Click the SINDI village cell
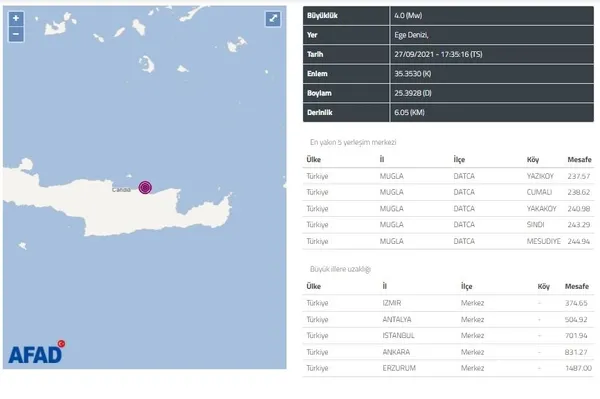600x399 pixels. tap(535, 225)
